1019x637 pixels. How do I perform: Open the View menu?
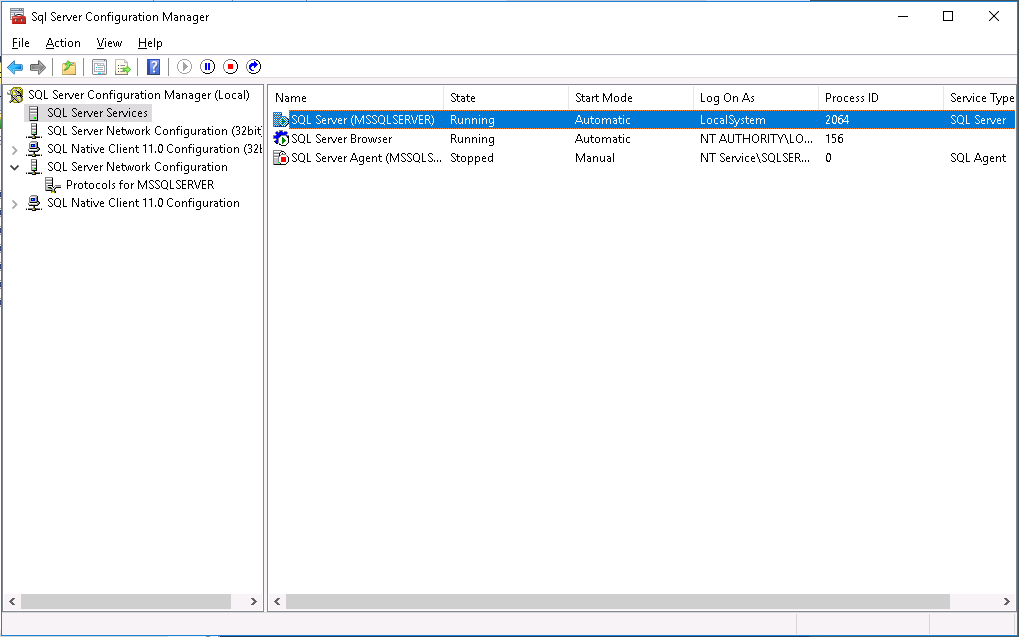tap(109, 43)
